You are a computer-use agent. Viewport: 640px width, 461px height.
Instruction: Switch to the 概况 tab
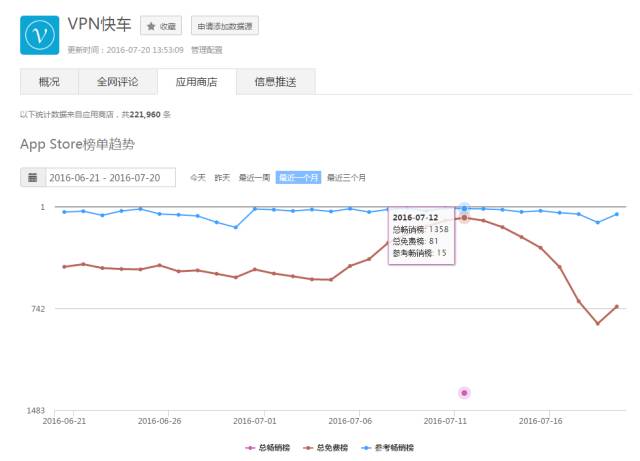click(49, 82)
